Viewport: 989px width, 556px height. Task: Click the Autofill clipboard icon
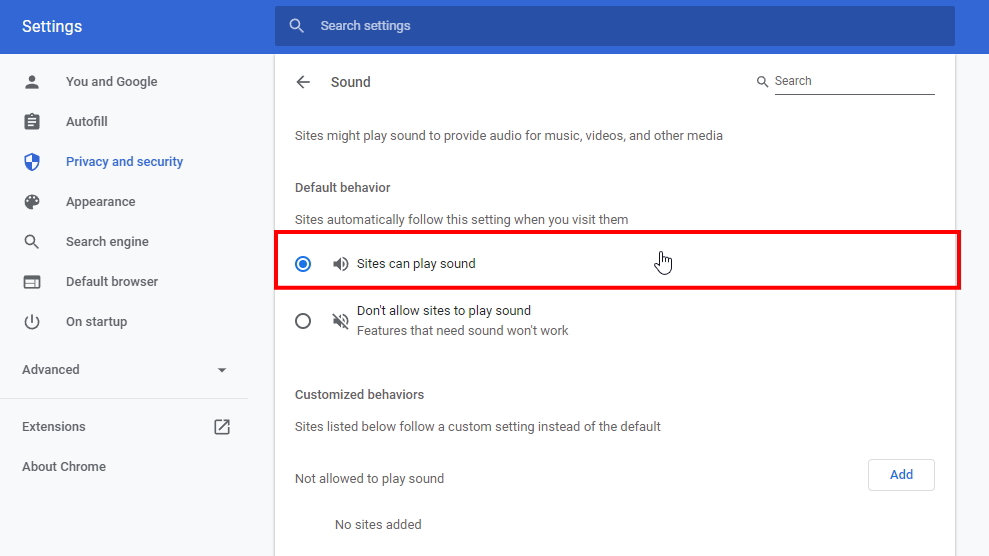[32, 122]
